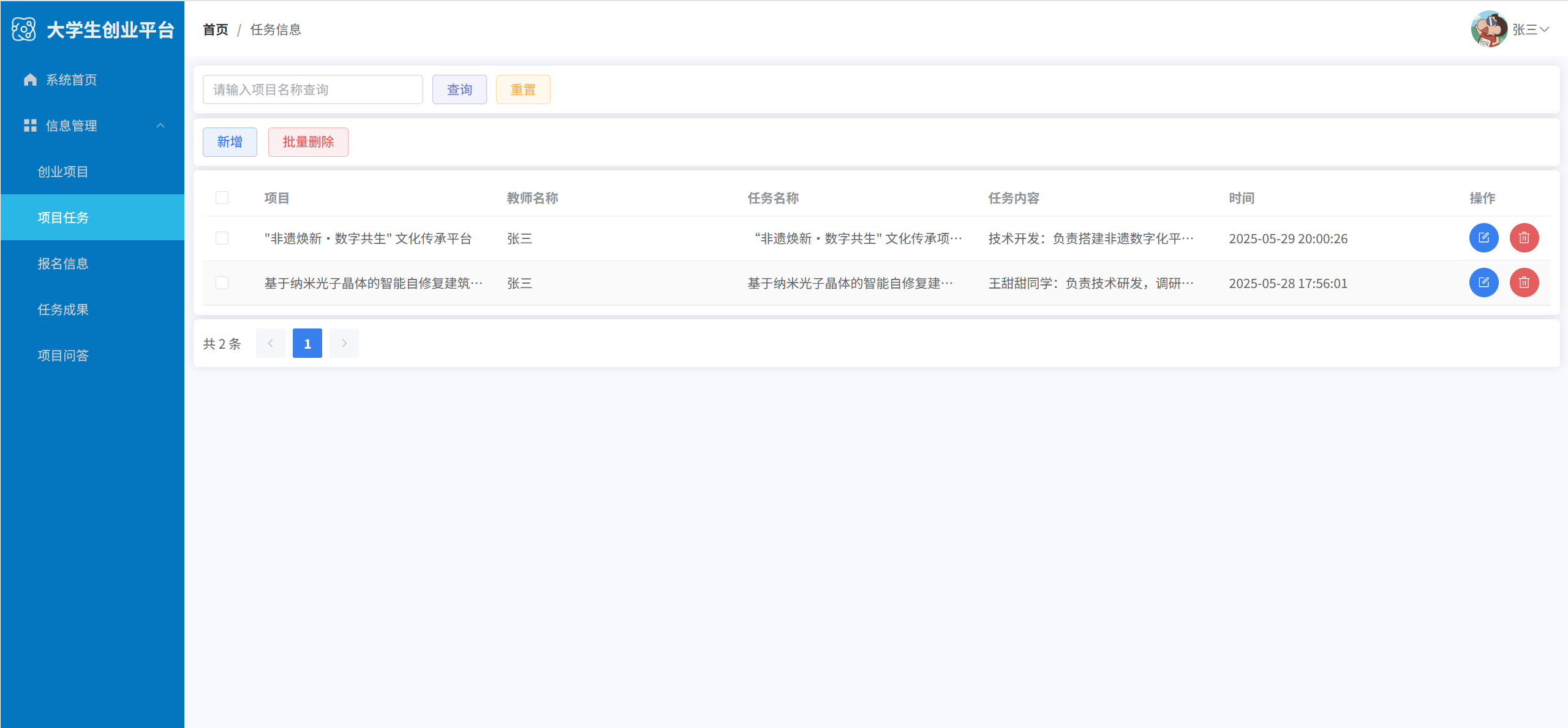Delete the 纳米光子晶体 task row
The width and height of the screenshot is (1568, 728).
click(x=1524, y=282)
